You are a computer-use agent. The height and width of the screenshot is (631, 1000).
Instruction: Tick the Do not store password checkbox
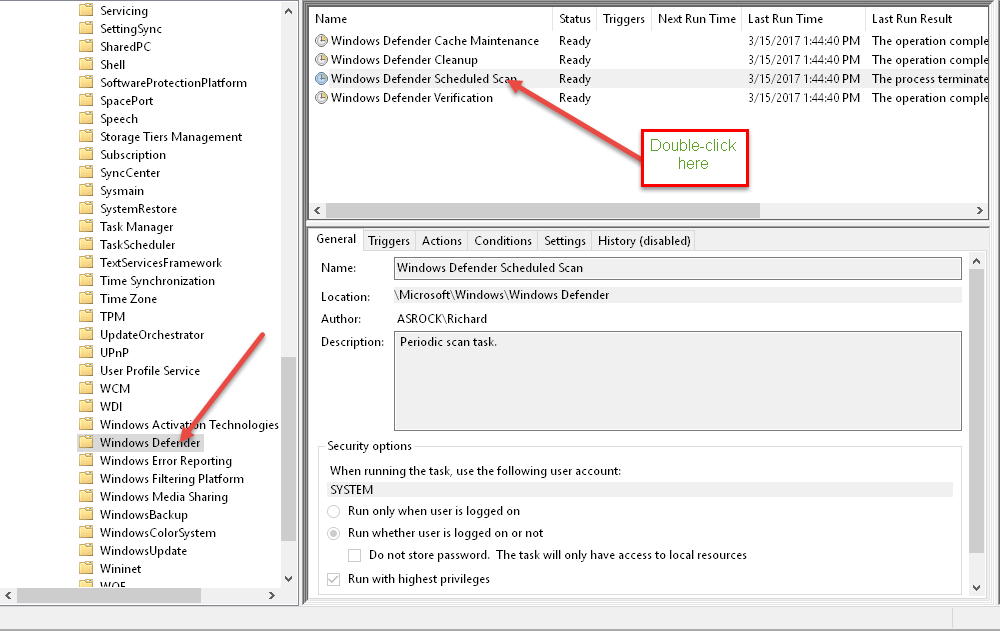[355, 555]
